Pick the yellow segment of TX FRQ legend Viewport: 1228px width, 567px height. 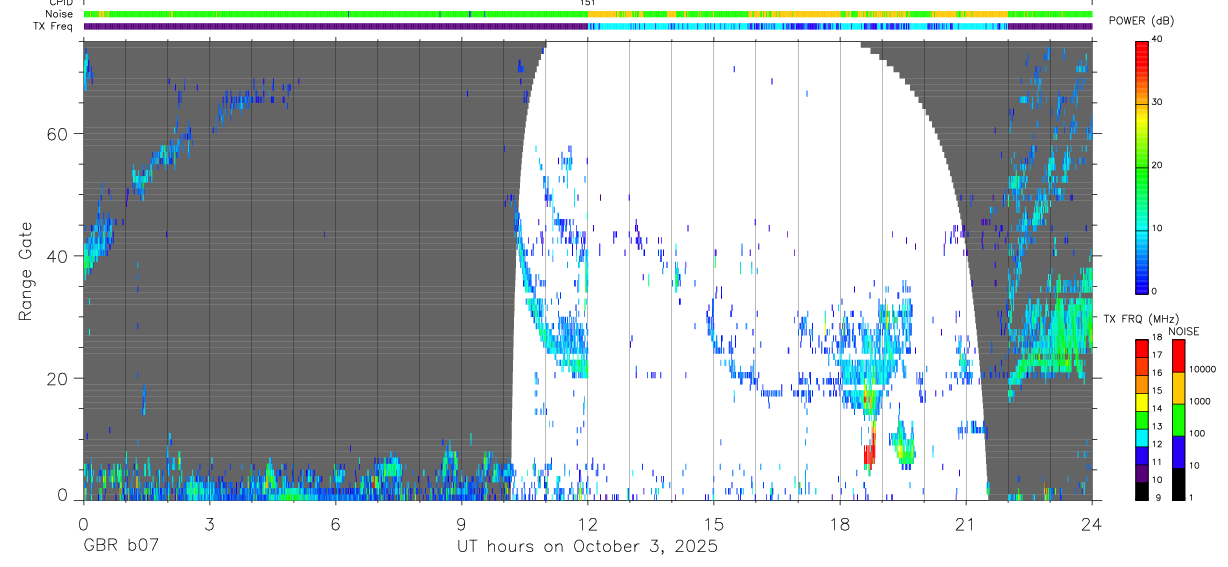(x=1142, y=402)
